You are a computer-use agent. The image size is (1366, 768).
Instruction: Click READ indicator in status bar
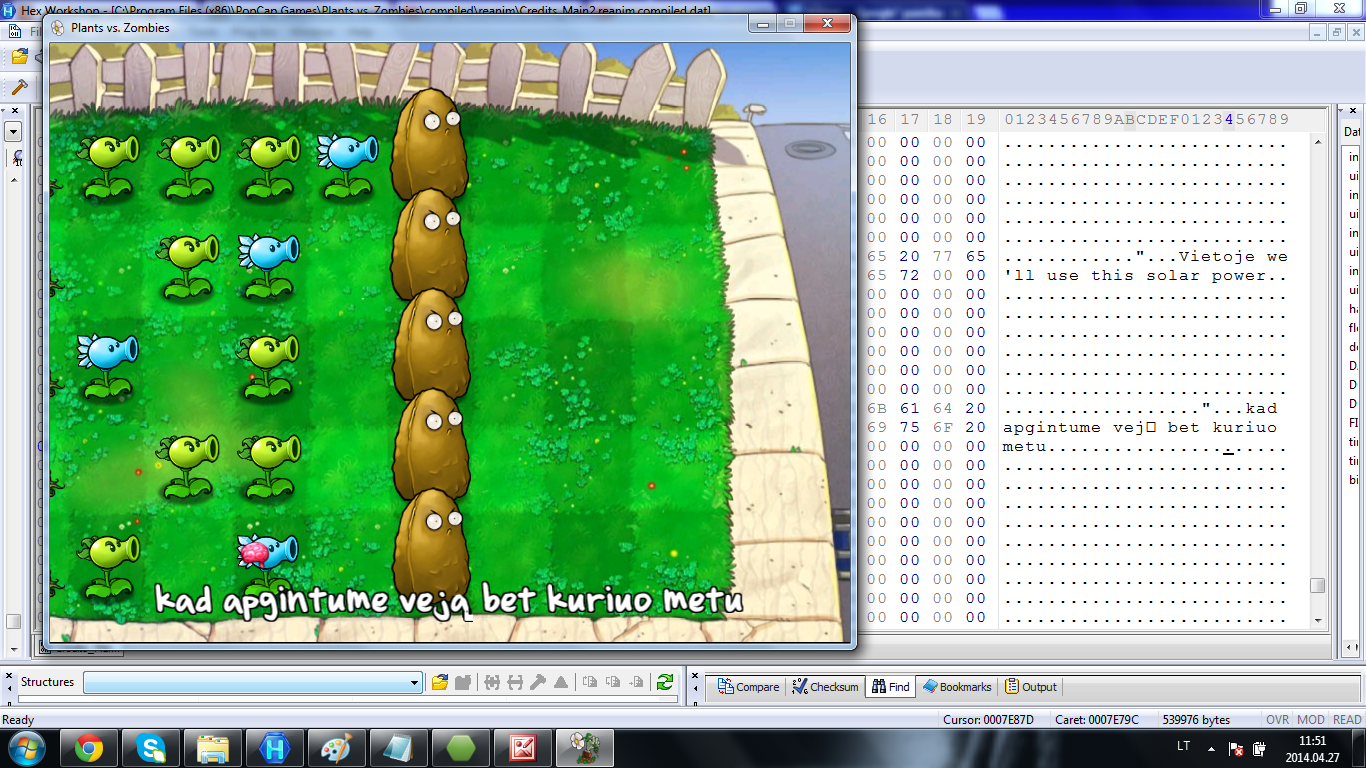coord(1347,720)
